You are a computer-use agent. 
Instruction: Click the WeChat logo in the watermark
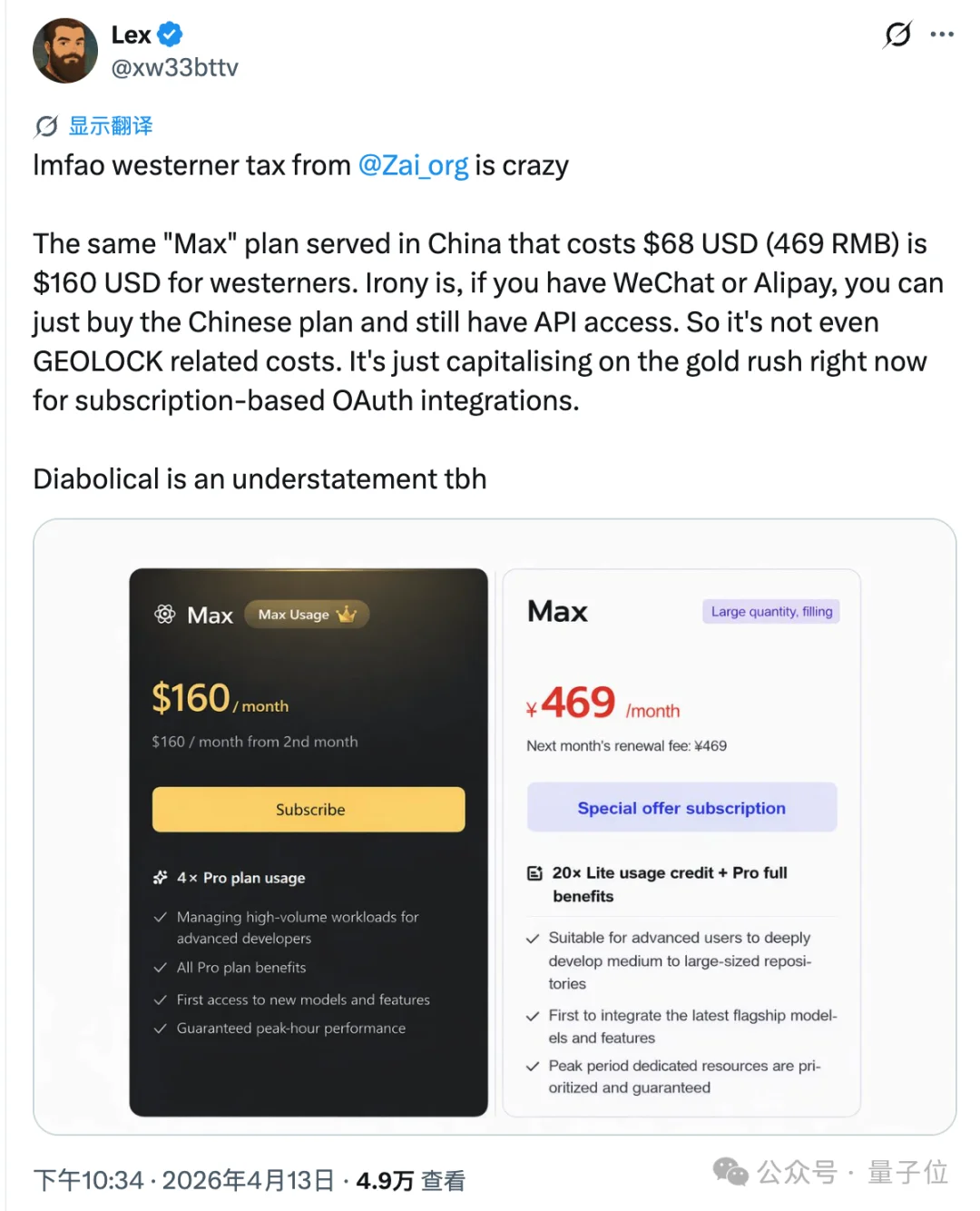tap(730, 1171)
